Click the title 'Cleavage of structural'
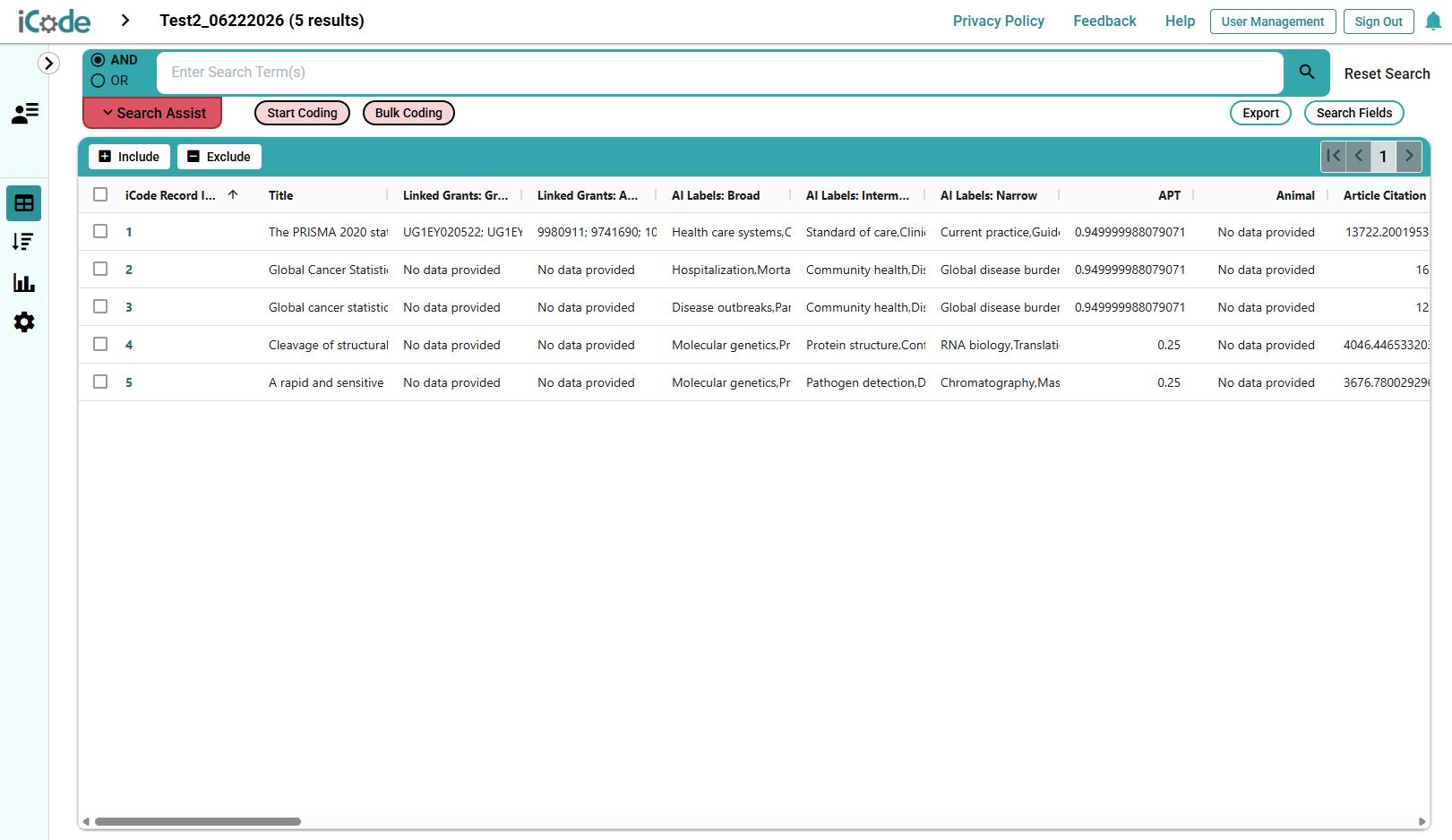The height and width of the screenshot is (840, 1452). coord(328,345)
